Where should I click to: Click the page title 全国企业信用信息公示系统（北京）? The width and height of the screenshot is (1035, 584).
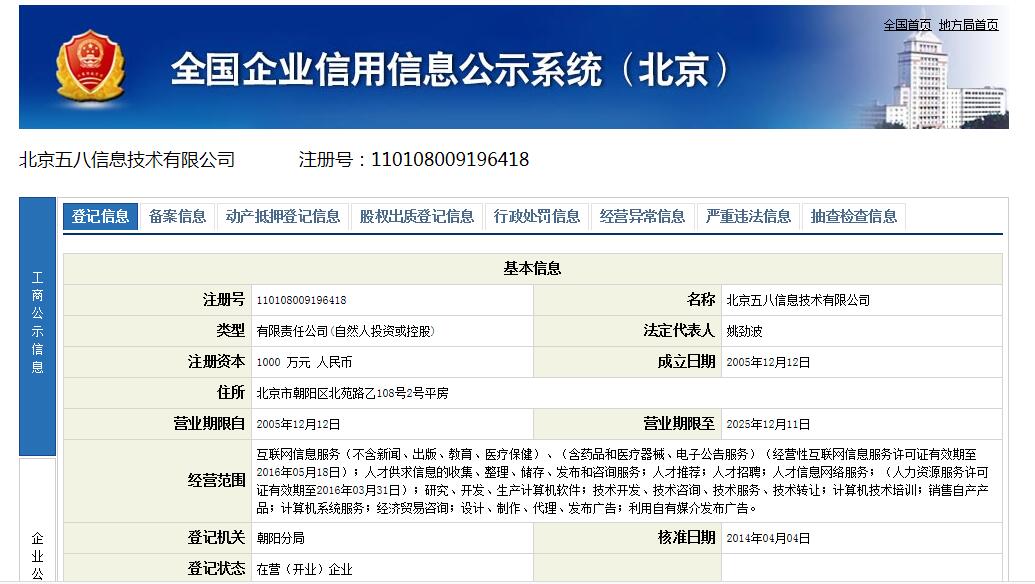tap(450, 69)
